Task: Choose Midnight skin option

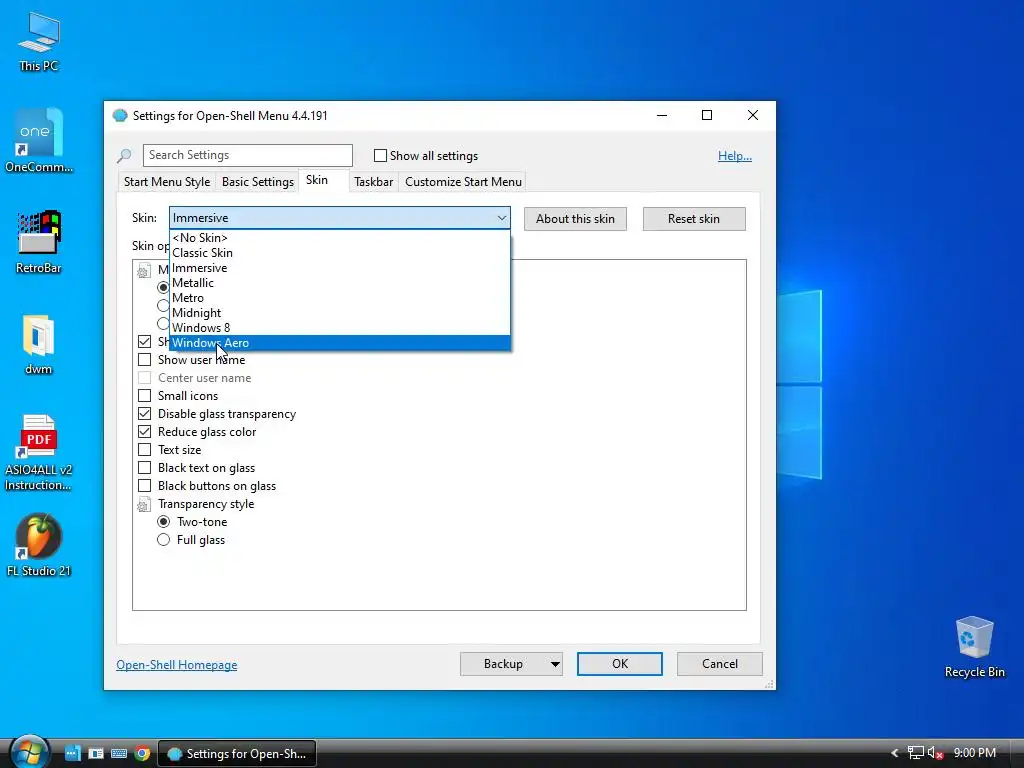Action: [x=340, y=313]
